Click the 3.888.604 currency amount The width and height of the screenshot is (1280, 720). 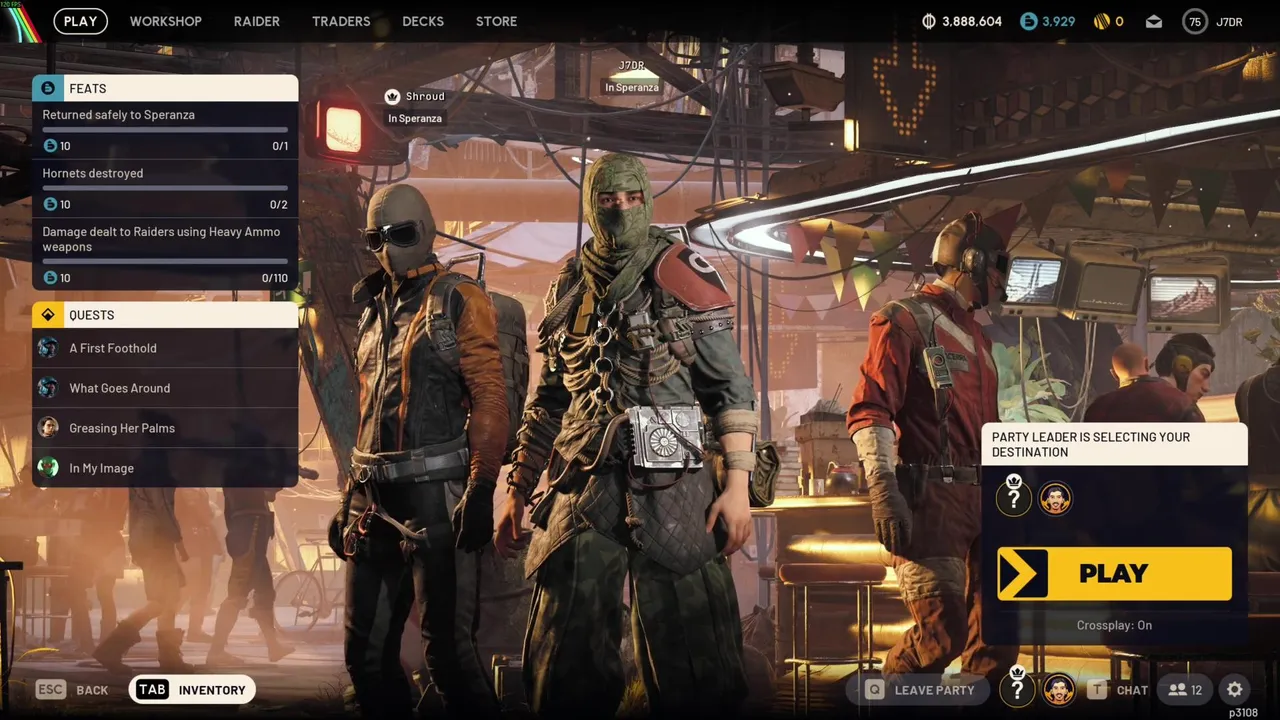pos(972,21)
